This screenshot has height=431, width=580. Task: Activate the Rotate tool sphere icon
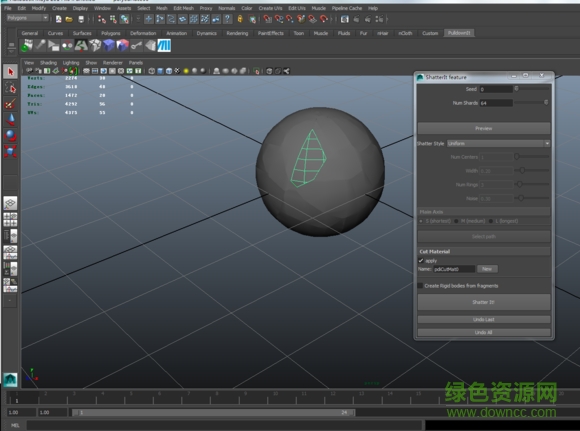pyautogui.click(x=10, y=135)
